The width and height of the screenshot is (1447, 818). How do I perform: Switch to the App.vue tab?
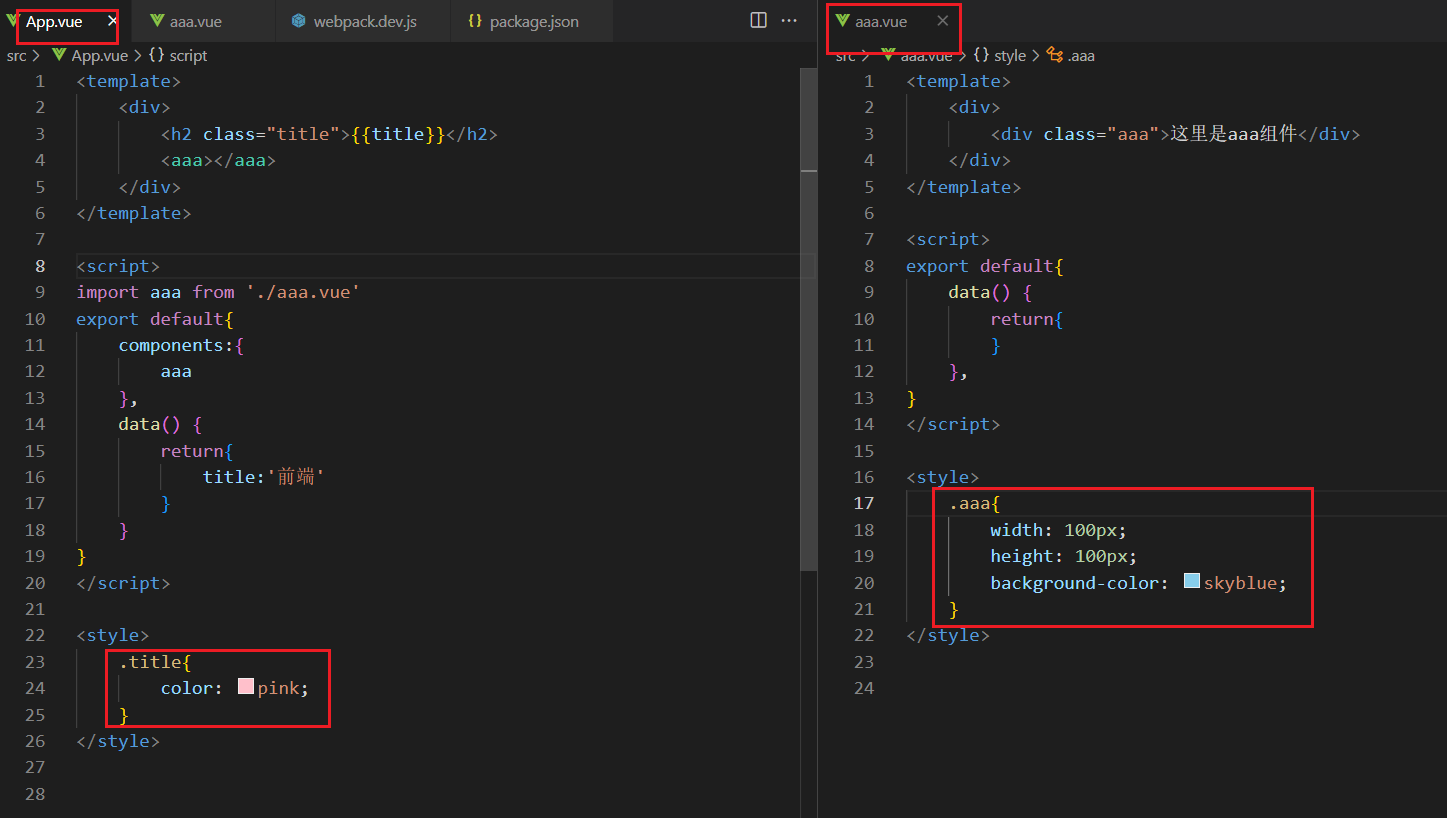coord(55,21)
